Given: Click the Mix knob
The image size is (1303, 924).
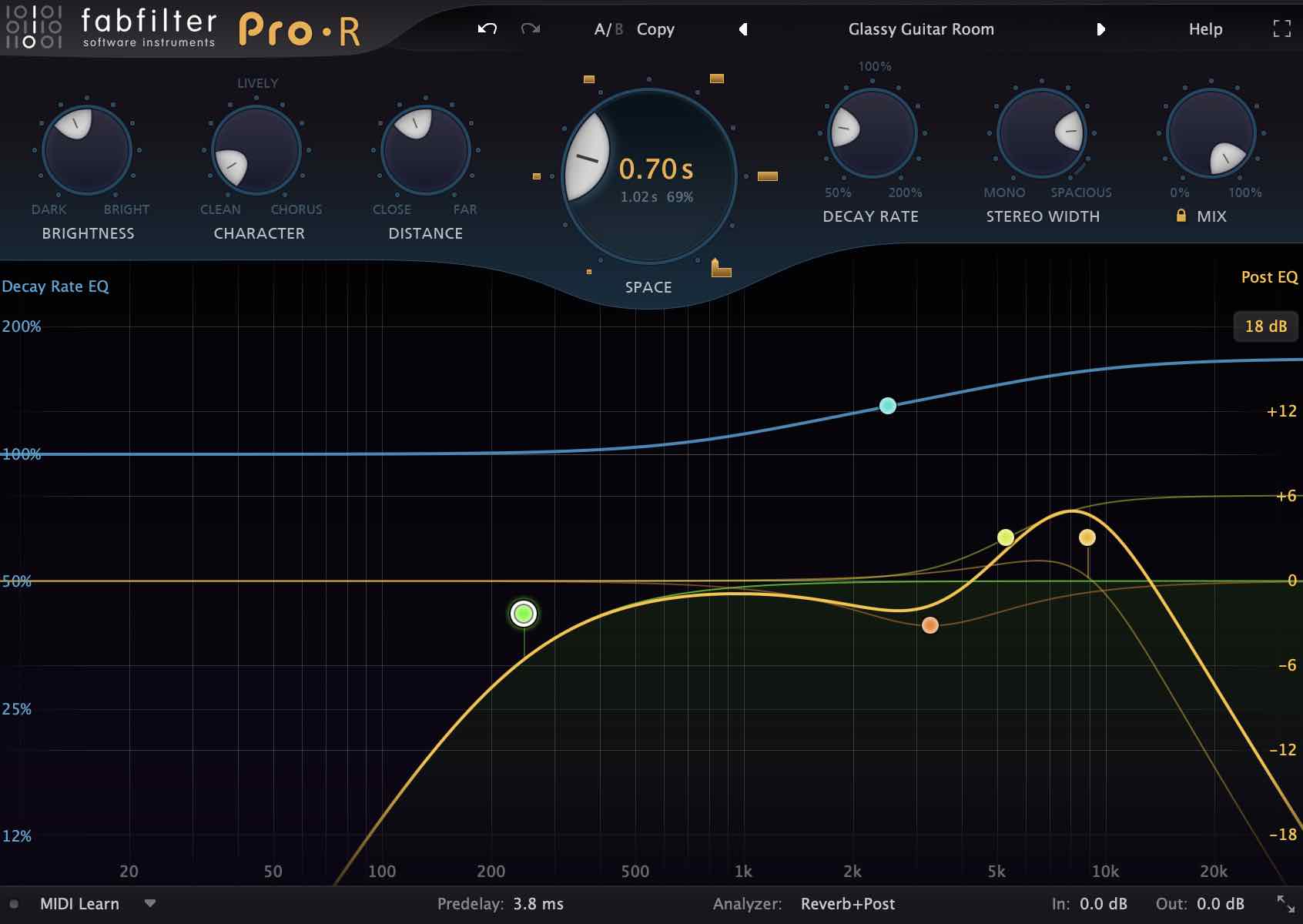Looking at the screenshot, I should coord(1211,132).
